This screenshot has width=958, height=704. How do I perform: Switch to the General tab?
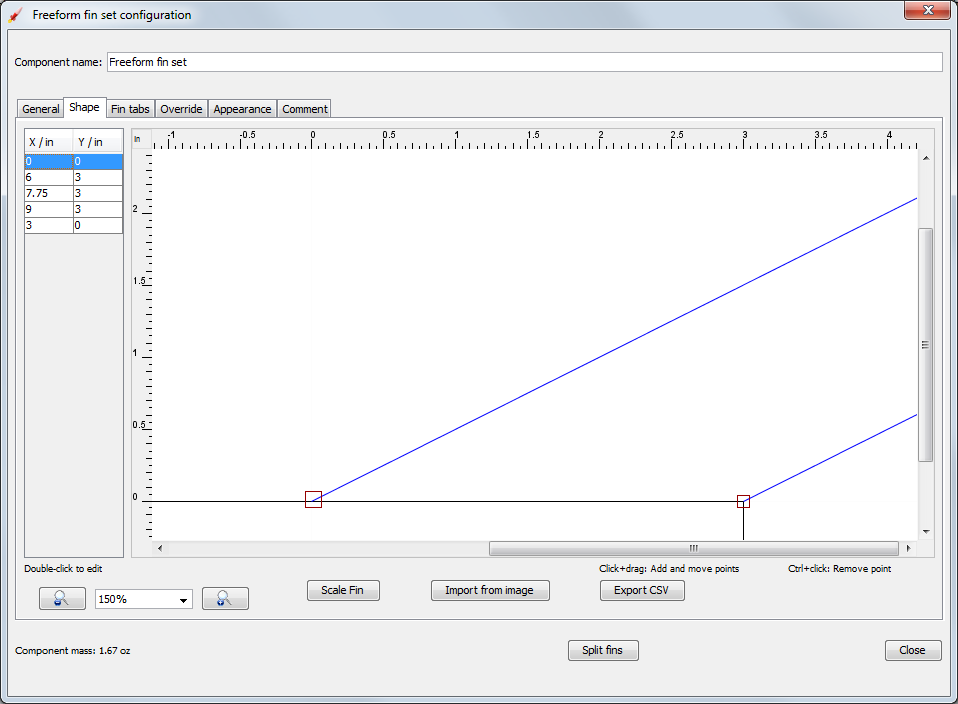pos(40,108)
